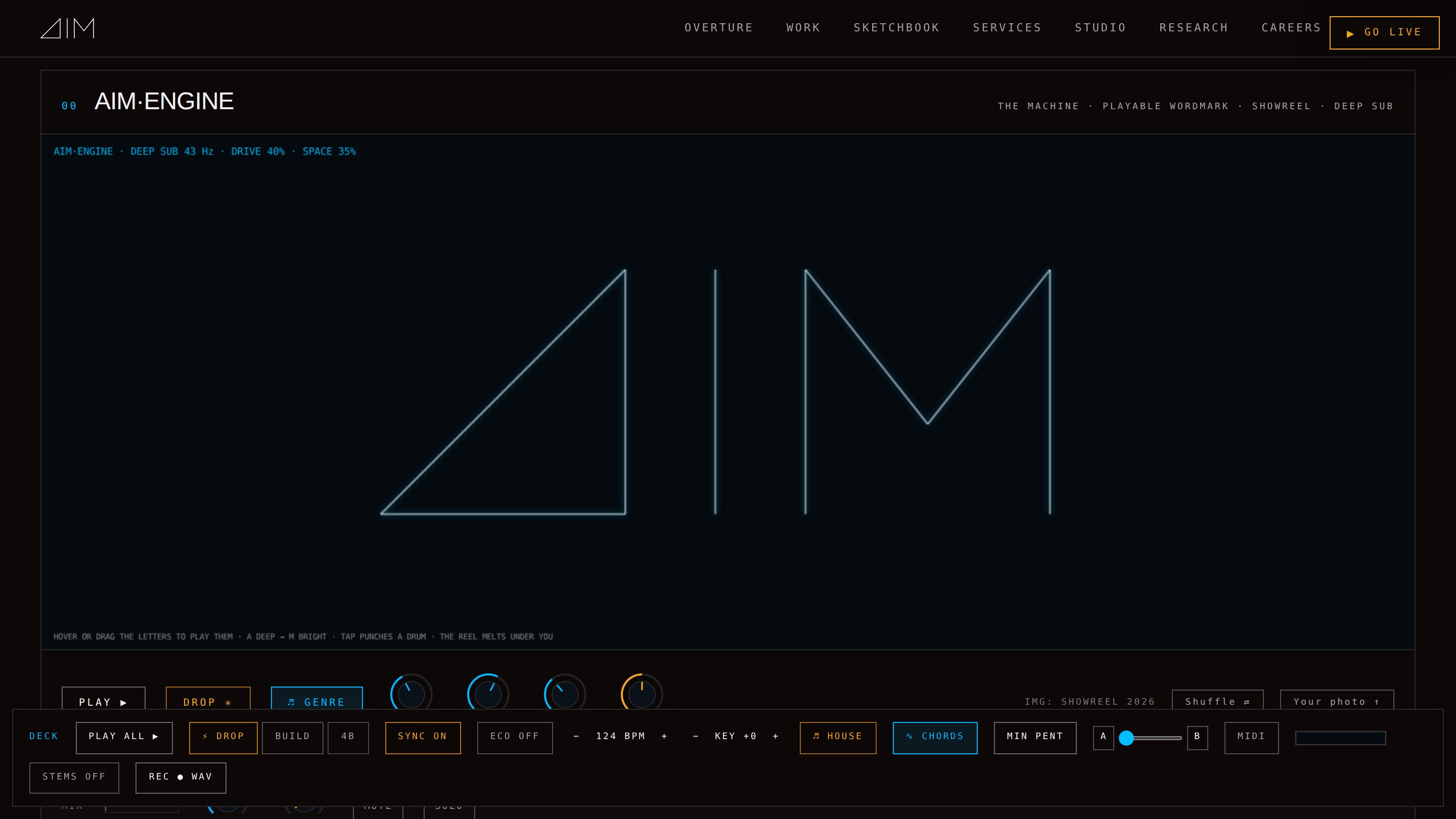Click the Go Live button

tap(1384, 33)
